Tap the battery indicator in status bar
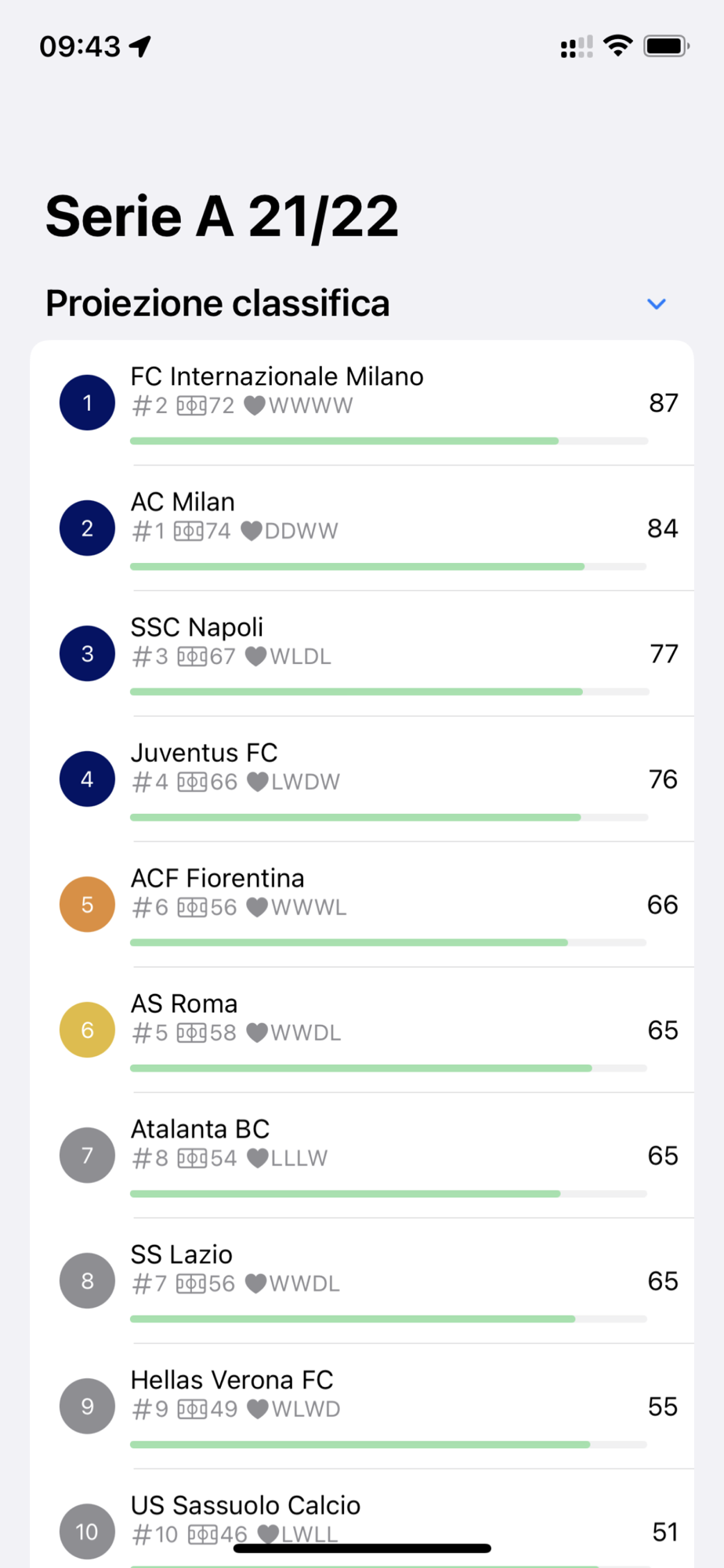 [666, 46]
